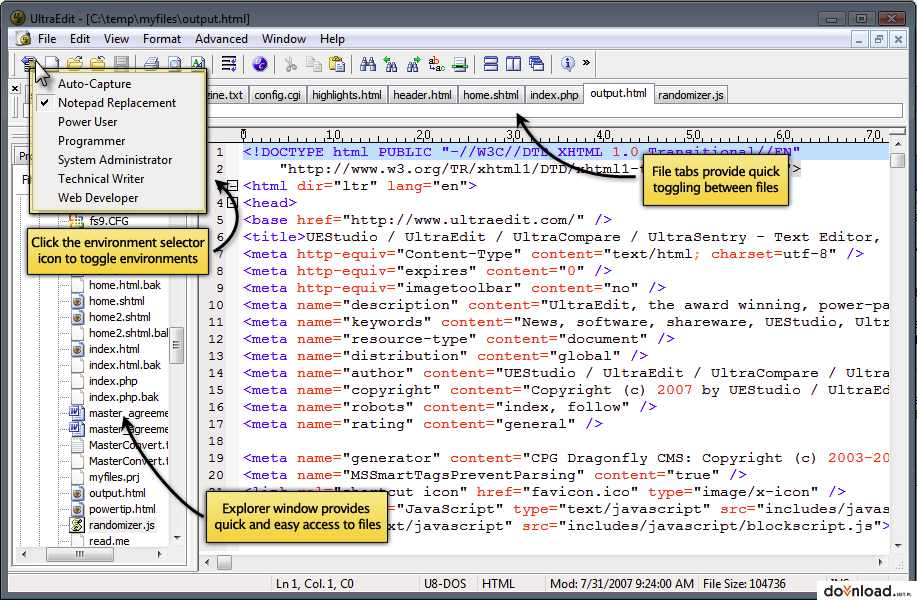The height and width of the screenshot is (600, 917).
Task: Open the View menu
Action: point(116,39)
